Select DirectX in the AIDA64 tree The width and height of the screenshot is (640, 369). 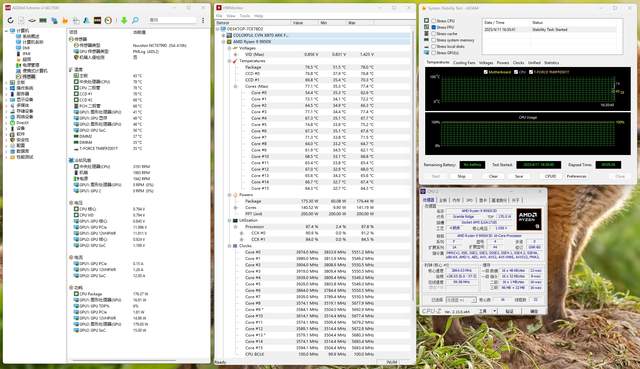tap(22, 122)
